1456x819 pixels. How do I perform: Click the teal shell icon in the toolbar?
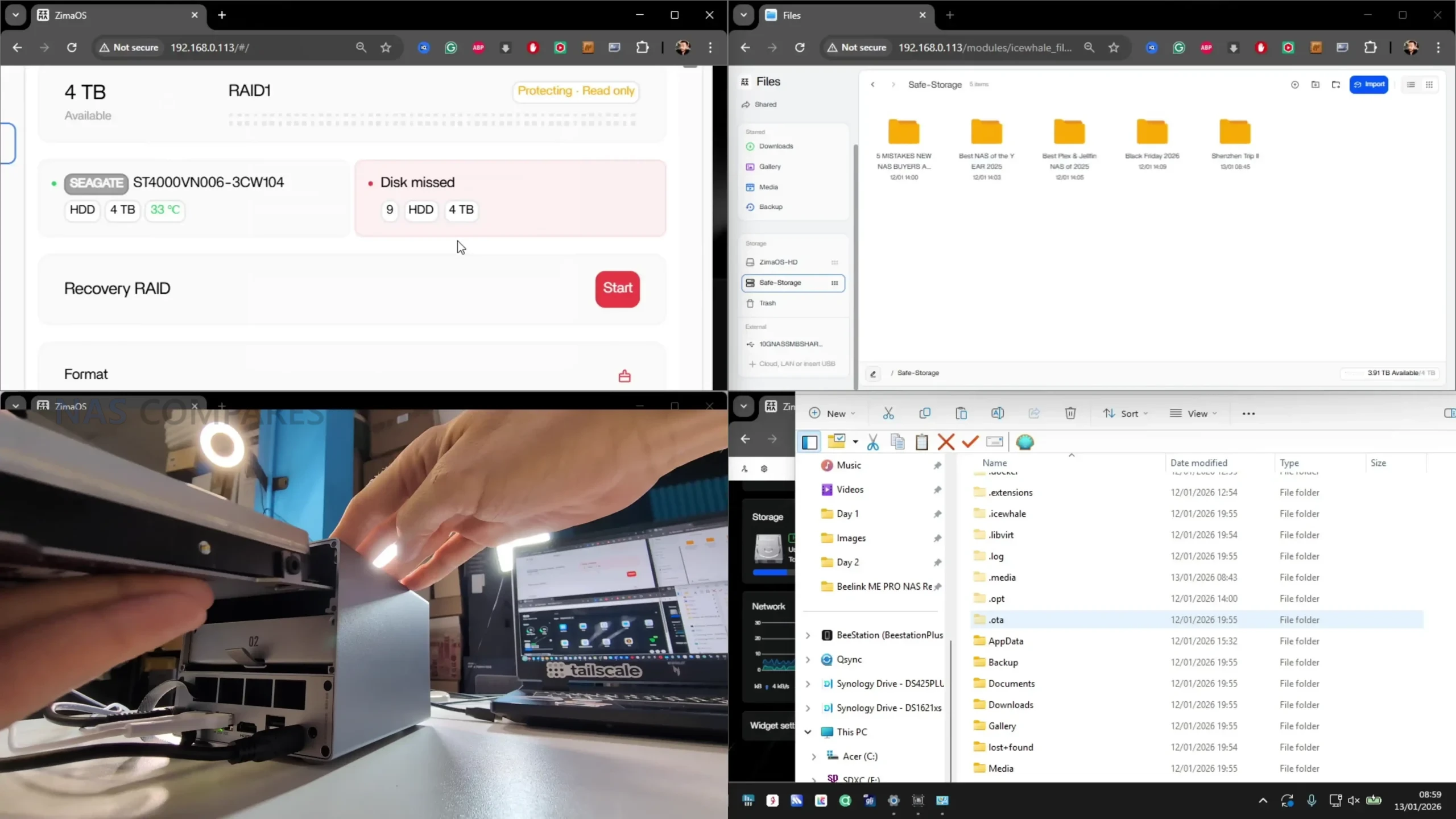[x=1024, y=442]
